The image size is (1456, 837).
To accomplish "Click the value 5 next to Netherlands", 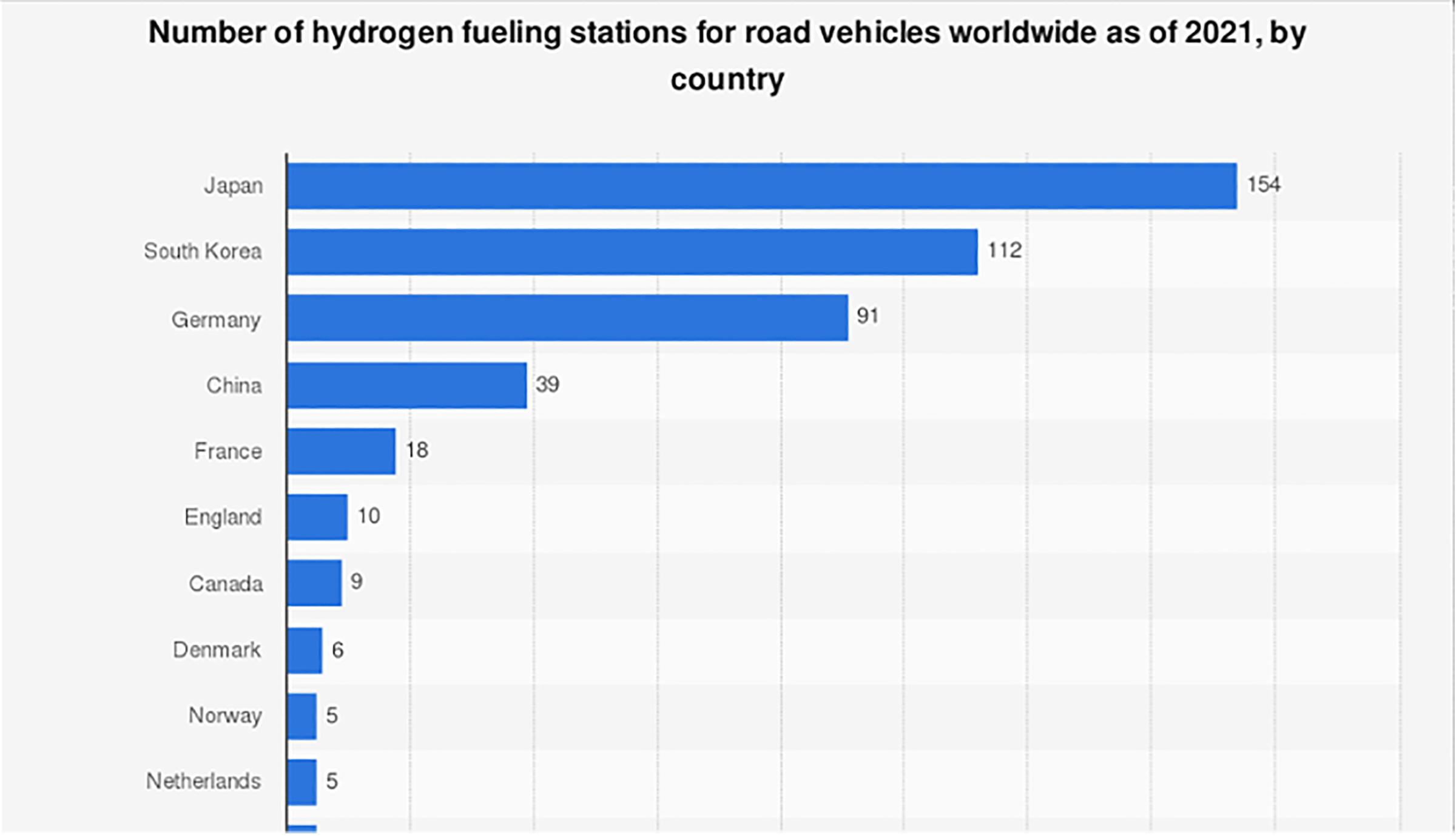I will tap(332, 781).
